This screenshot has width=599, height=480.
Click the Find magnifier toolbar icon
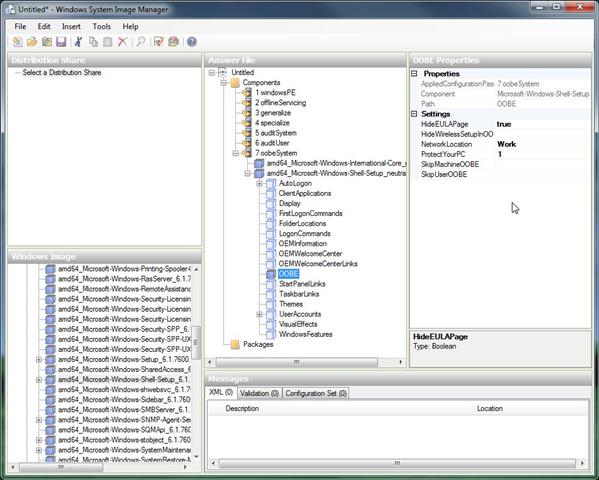pos(141,42)
